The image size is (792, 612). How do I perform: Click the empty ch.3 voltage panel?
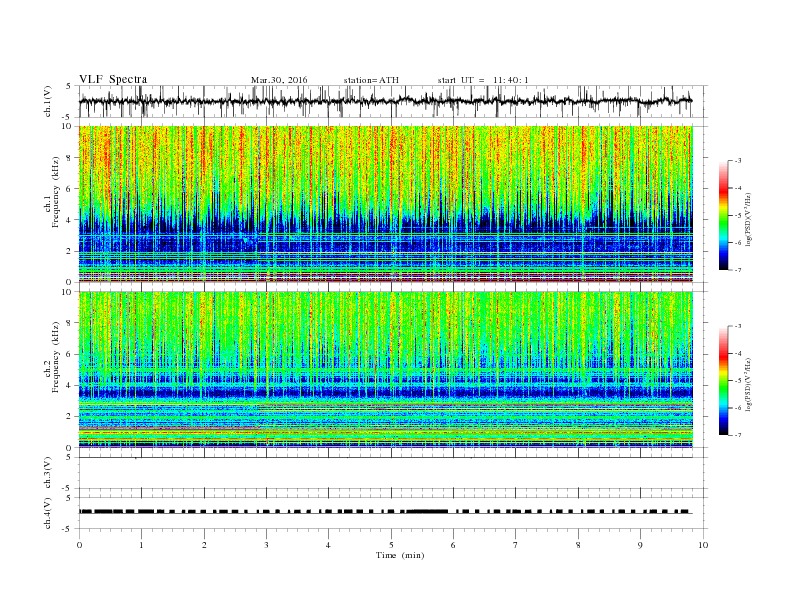pos(393,473)
